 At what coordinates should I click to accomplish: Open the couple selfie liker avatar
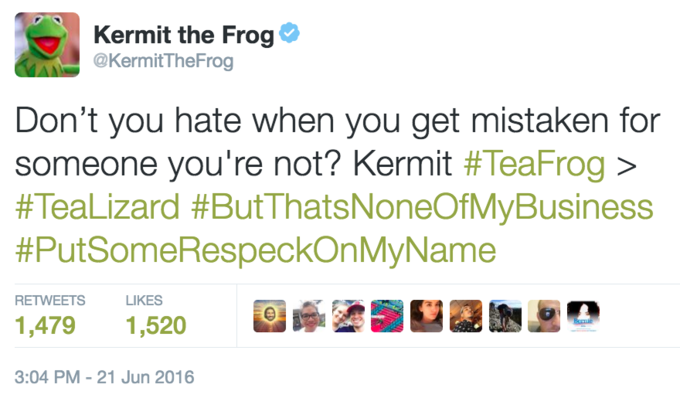coord(348,316)
